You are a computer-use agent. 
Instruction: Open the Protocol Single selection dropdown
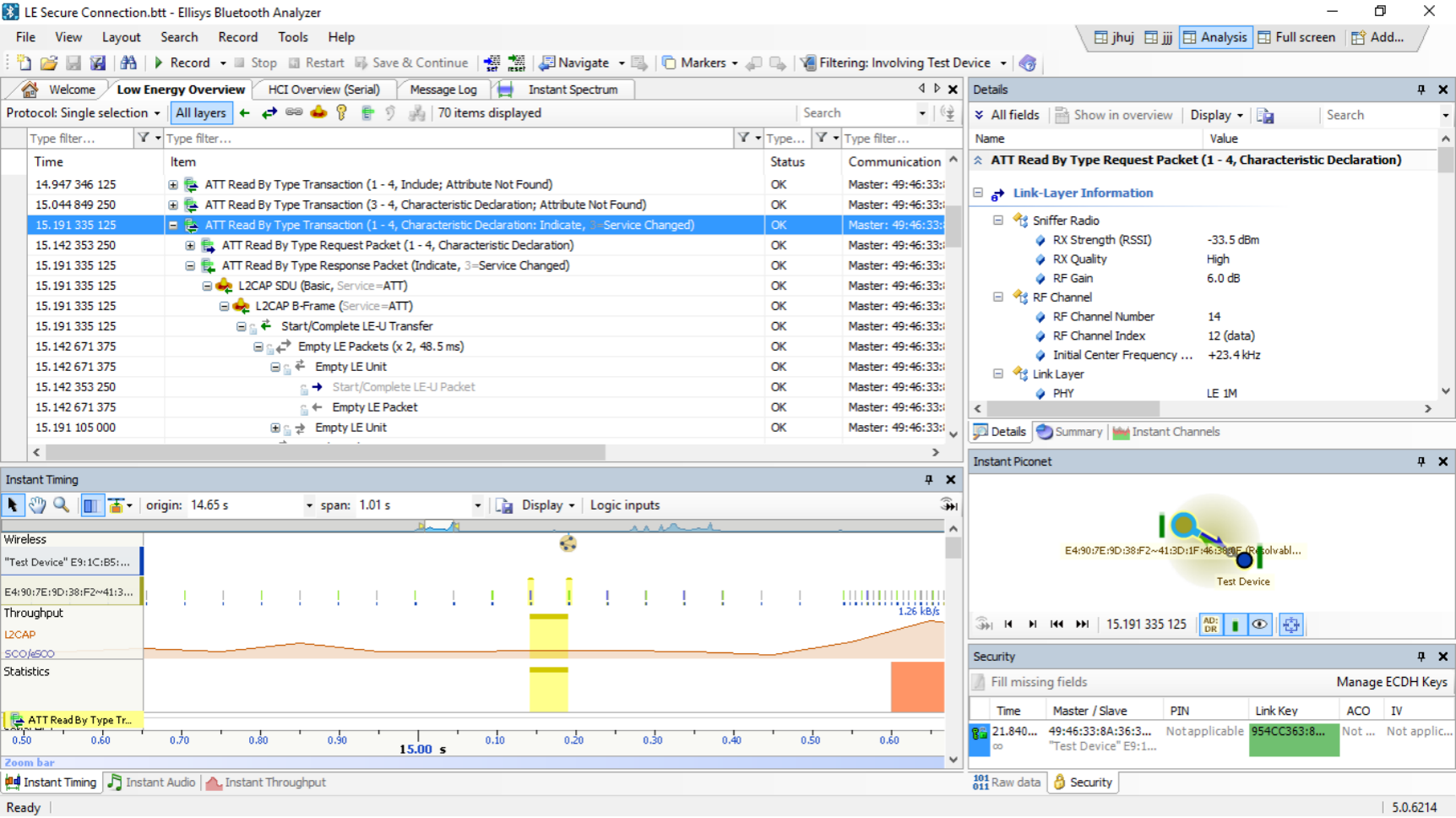pyautogui.click(x=83, y=113)
